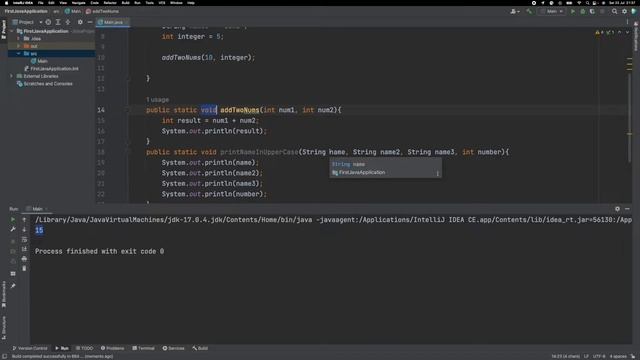Go to previous highlighted error arrow

point(620,32)
